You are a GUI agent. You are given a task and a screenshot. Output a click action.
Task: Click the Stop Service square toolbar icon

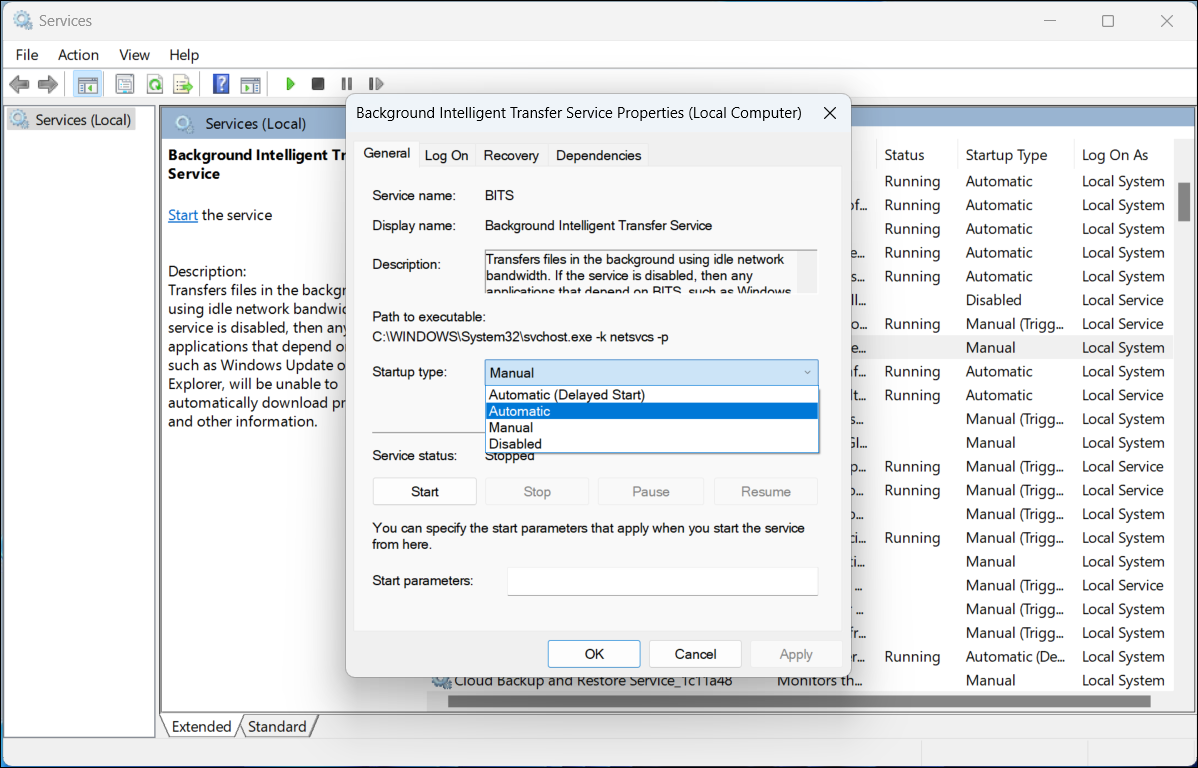pos(318,84)
